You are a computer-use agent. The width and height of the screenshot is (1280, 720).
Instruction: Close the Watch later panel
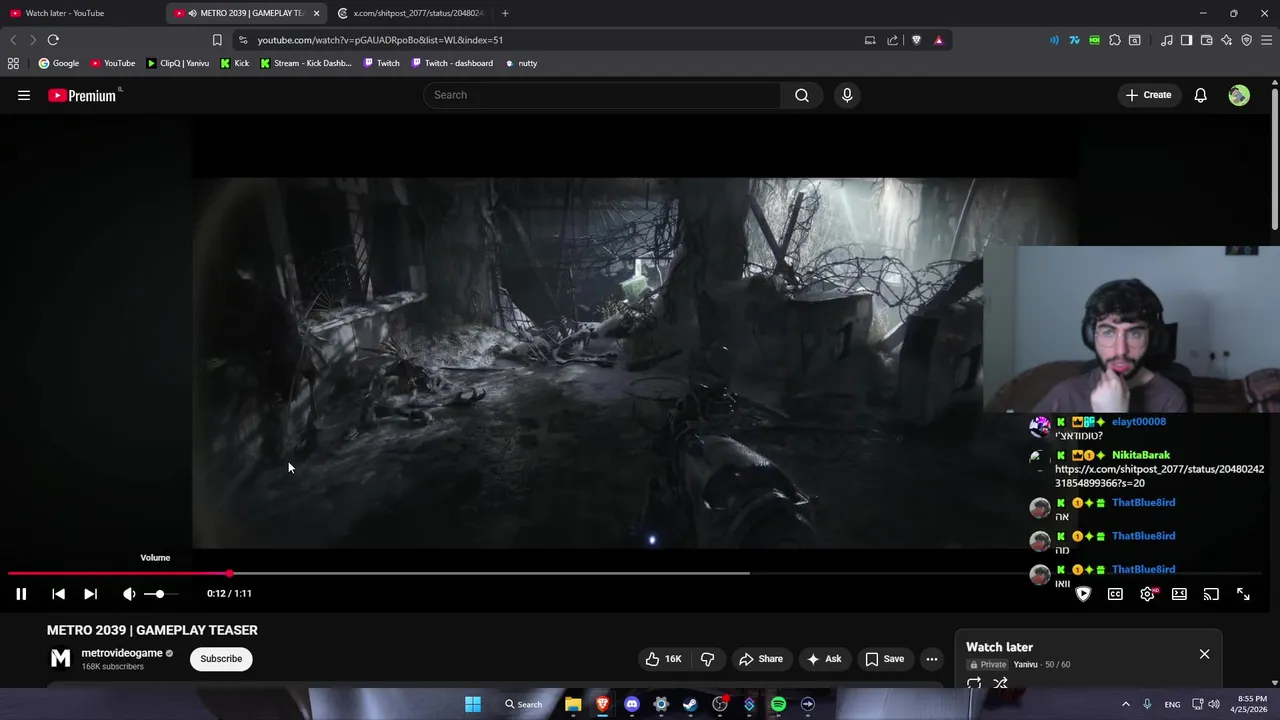pos(1204,654)
